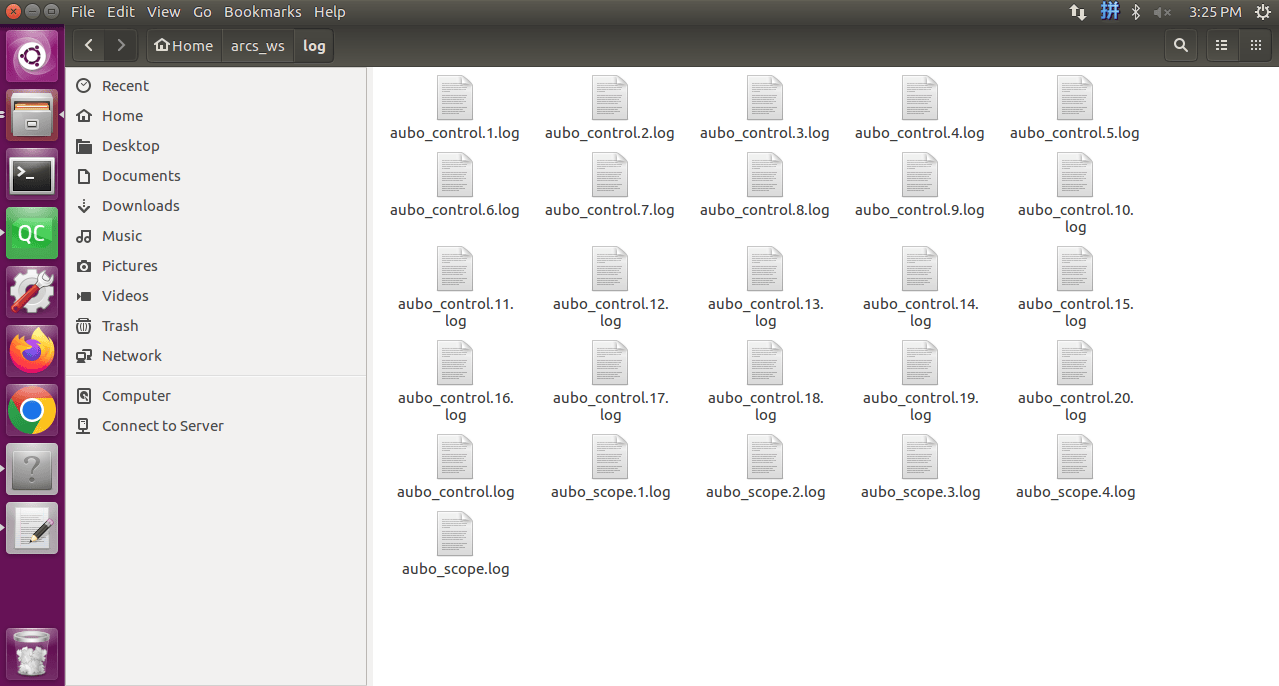Open the Trash icon in the dock
The height and width of the screenshot is (686, 1279).
click(x=33, y=654)
